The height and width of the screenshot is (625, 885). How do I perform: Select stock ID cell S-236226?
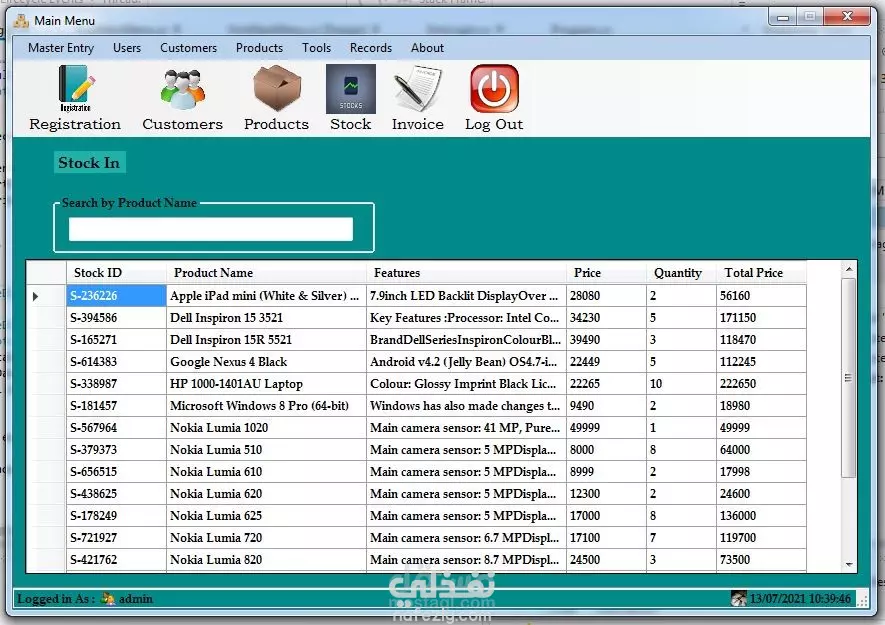[116, 296]
